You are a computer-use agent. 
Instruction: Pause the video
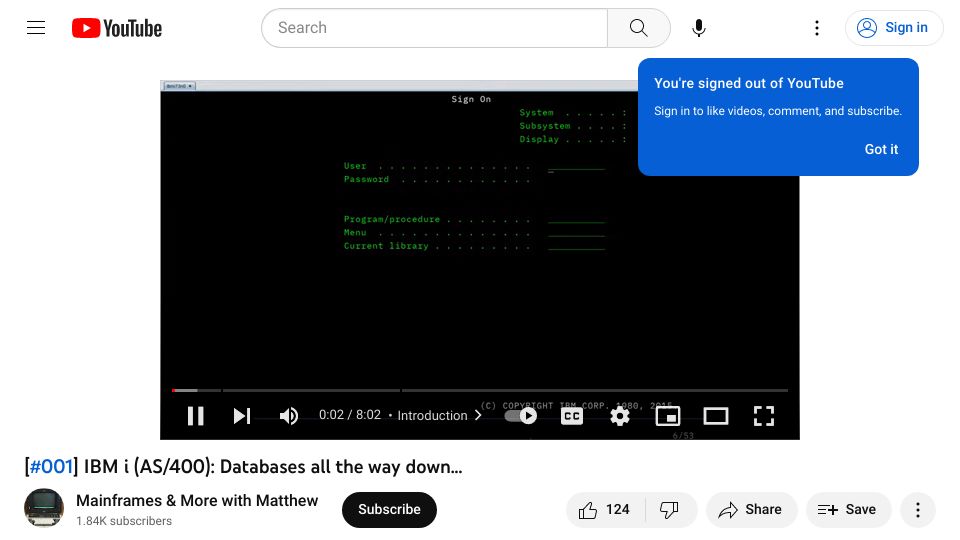[x=195, y=416]
